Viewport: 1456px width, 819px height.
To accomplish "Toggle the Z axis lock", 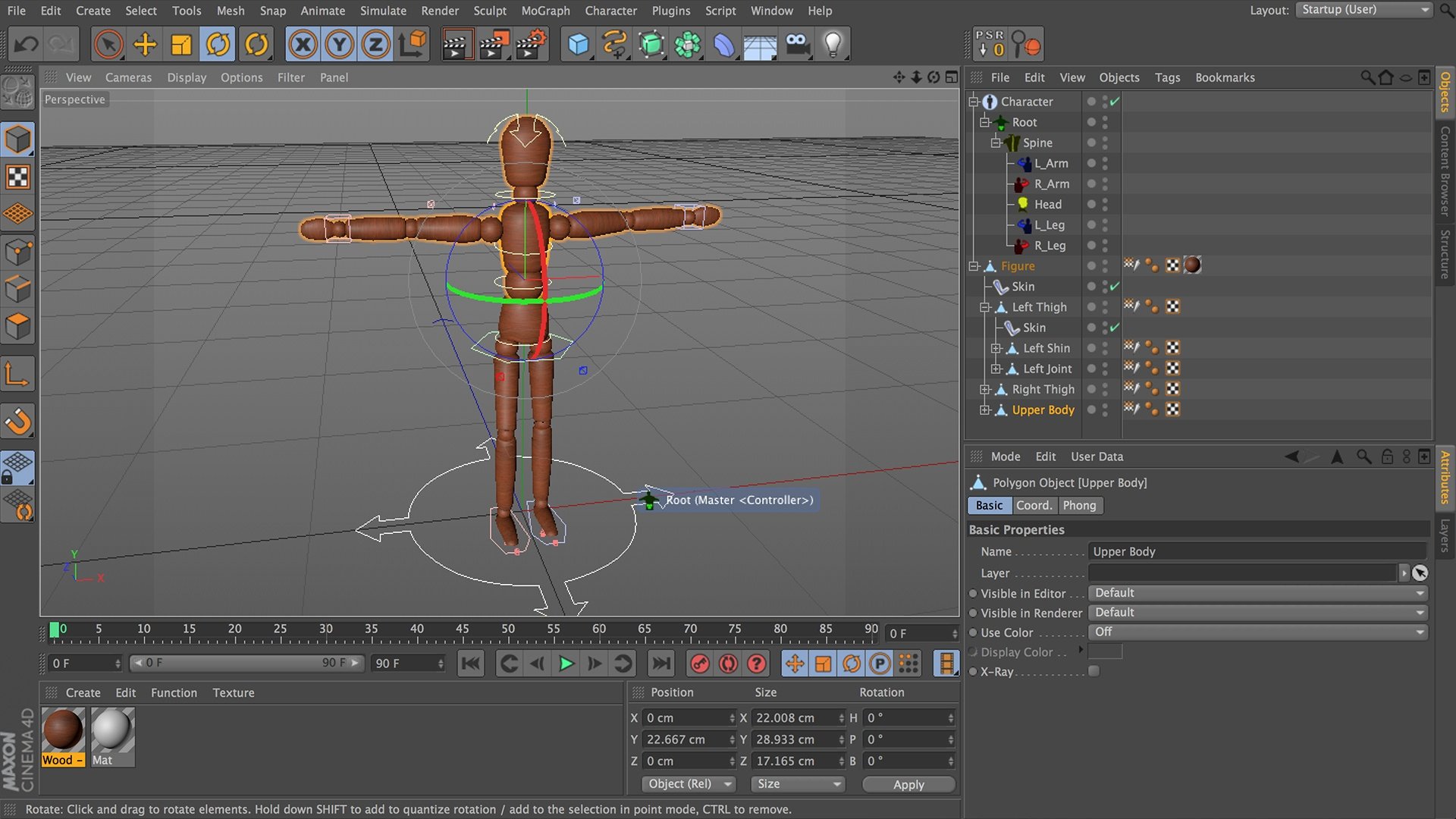I will click(376, 45).
